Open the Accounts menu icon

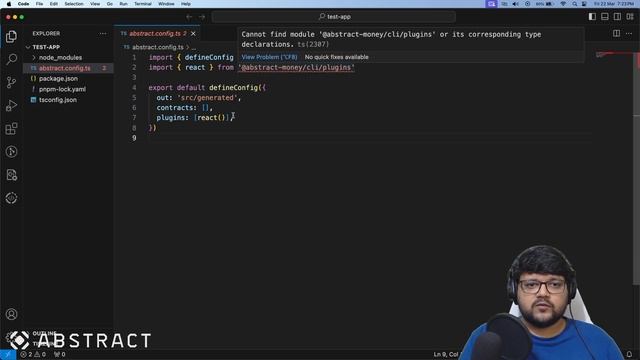click(x=11, y=314)
